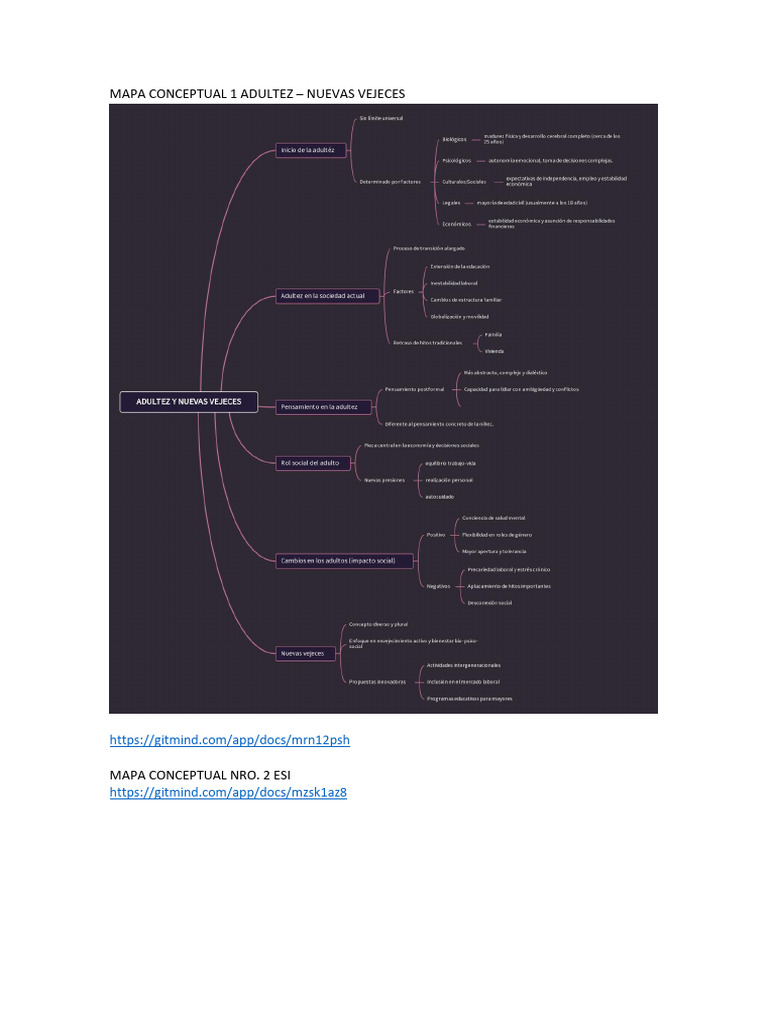
Task: Click the Propuestas innovadoras branch
Action: coord(377,681)
